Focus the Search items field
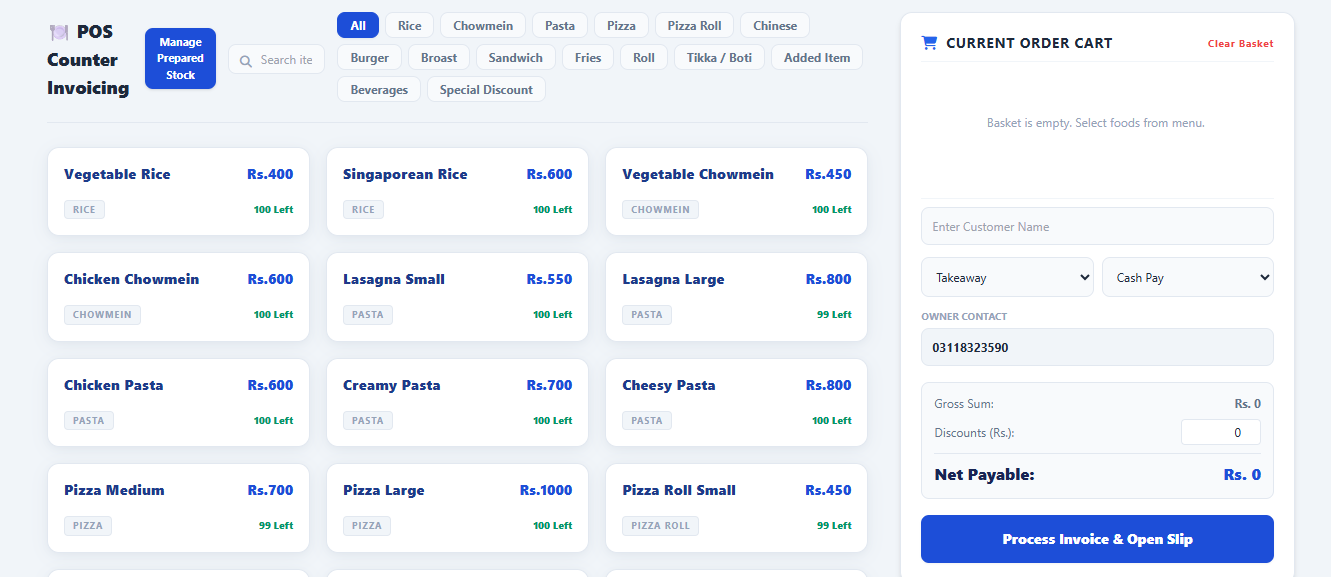This screenshot has height=577, width=1331. (277, 59)
